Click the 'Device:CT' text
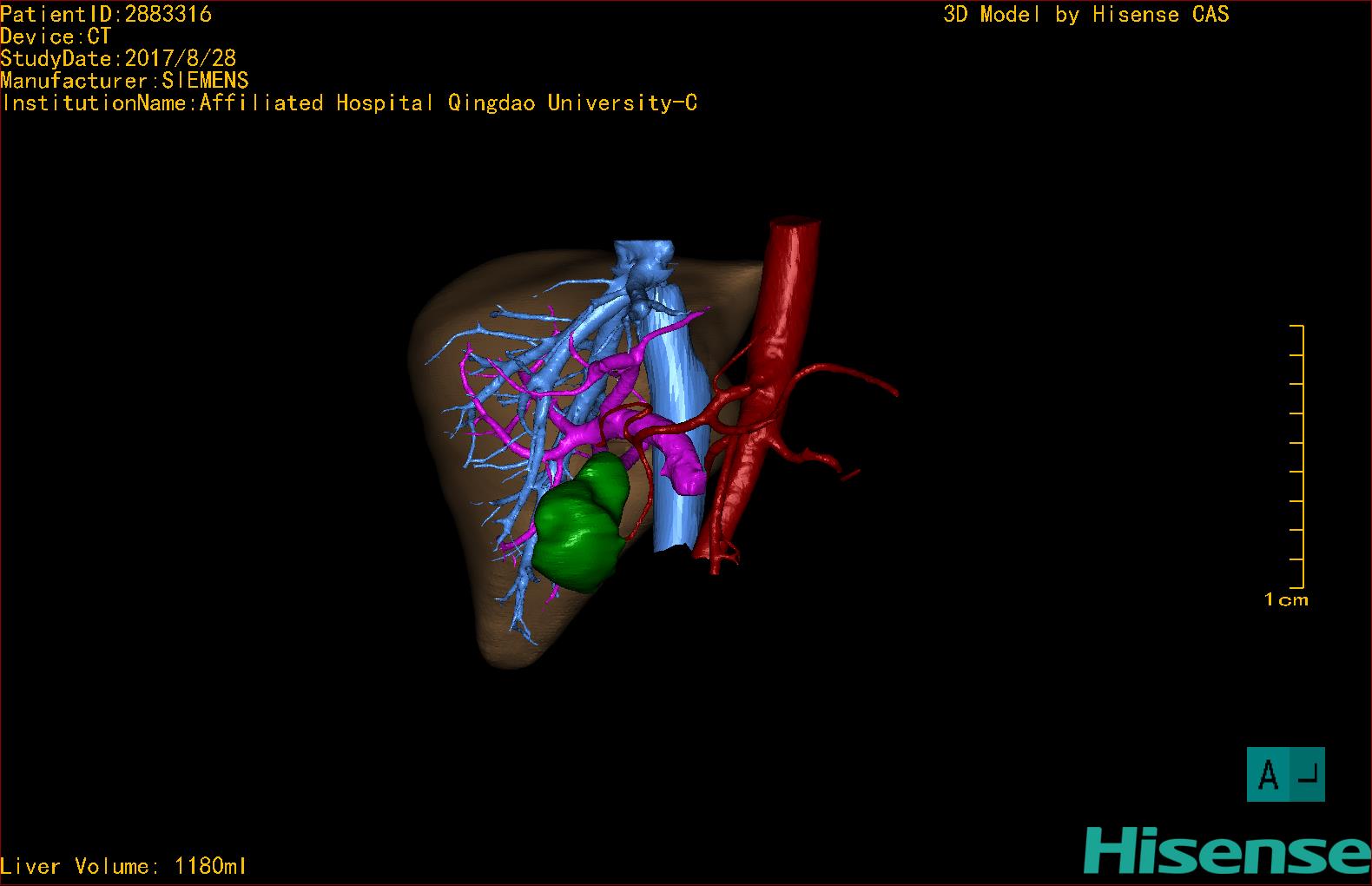The width and height of the screenshot is (1372, 886). click(56, 36)
